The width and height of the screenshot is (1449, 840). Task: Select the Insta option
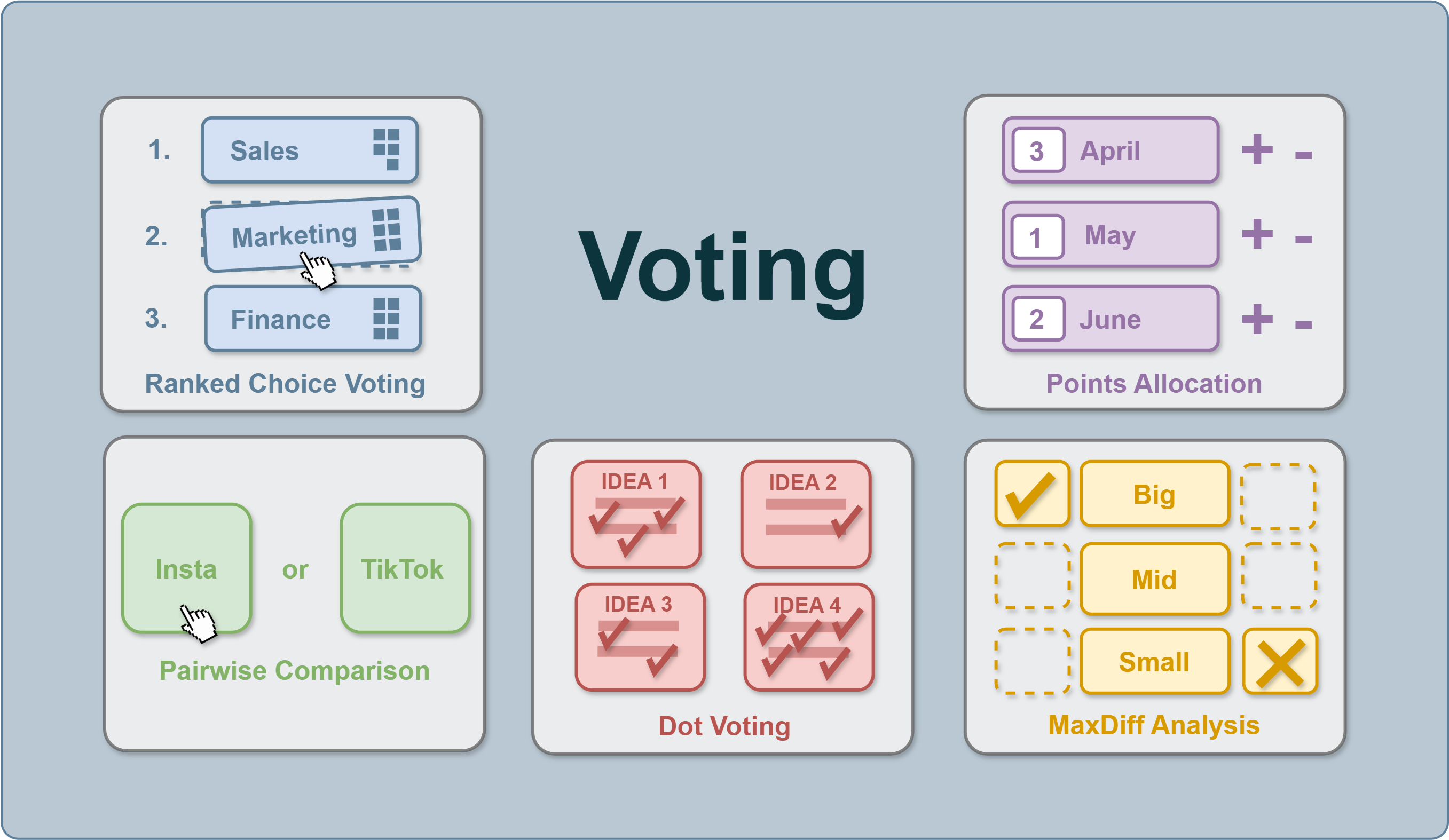coord(186,568)
